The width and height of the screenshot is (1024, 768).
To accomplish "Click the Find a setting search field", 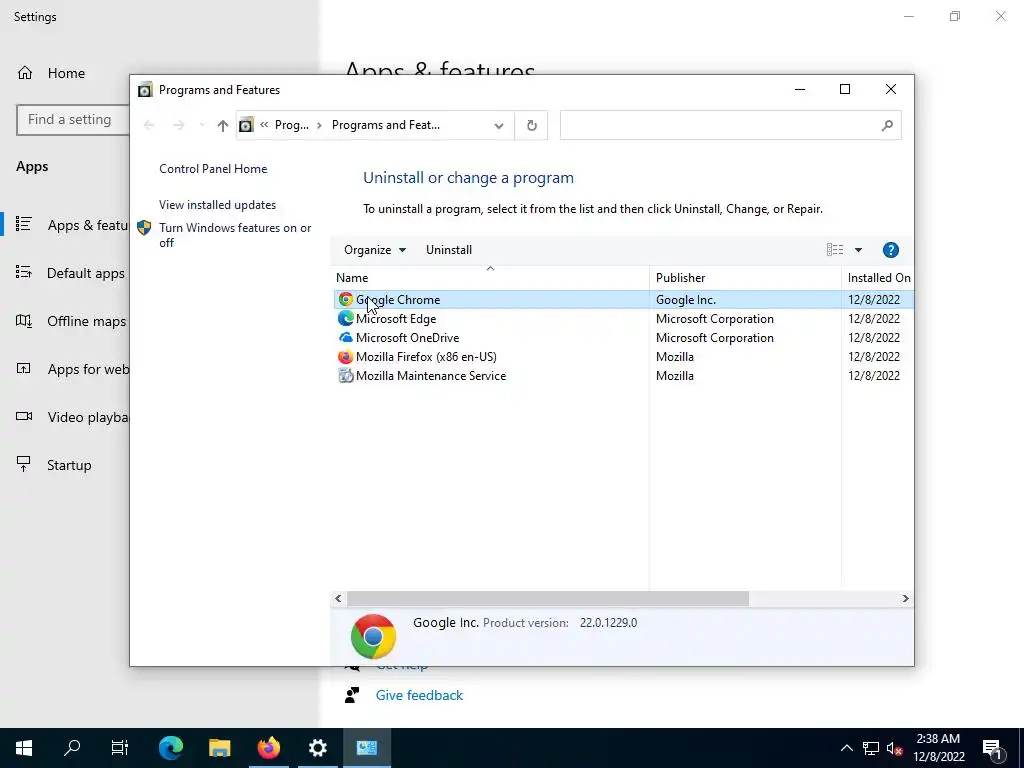I will click(x=73, y=120).
